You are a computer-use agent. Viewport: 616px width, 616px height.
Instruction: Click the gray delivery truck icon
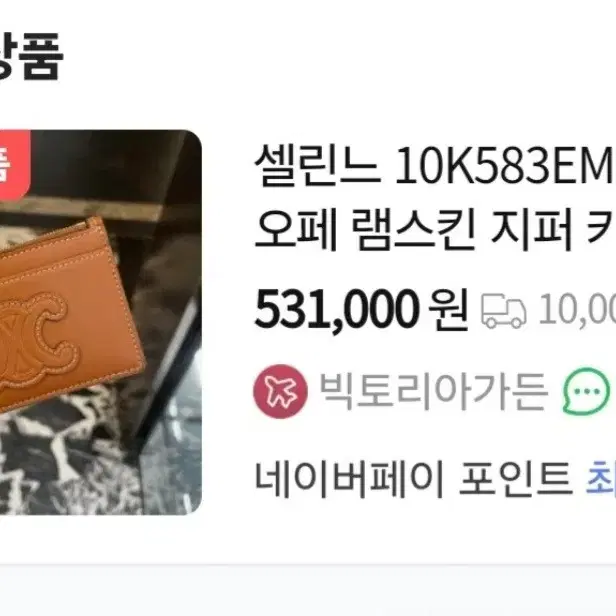(x=504, y=312)
